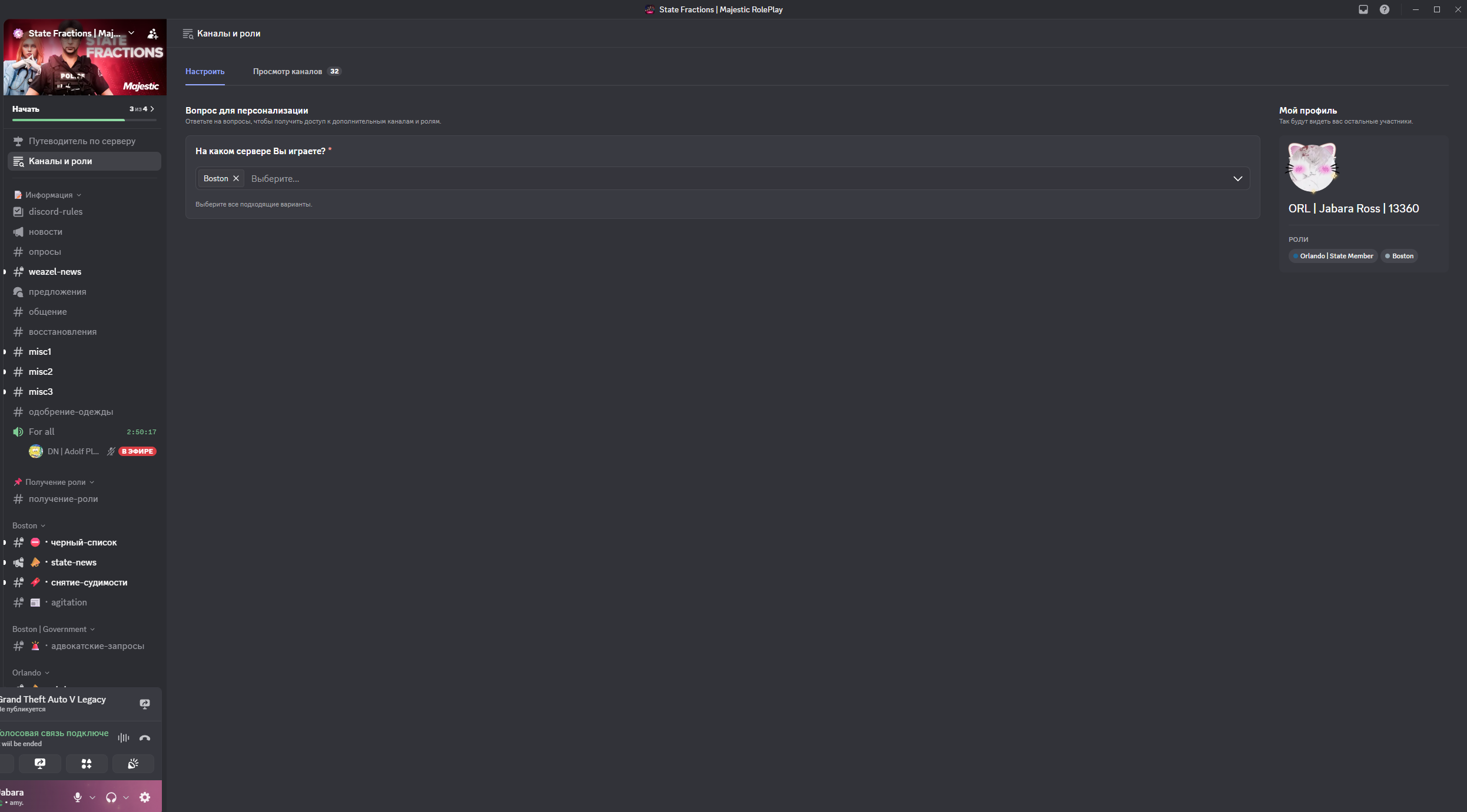Start screen share in voice panel

coord(40,764)
